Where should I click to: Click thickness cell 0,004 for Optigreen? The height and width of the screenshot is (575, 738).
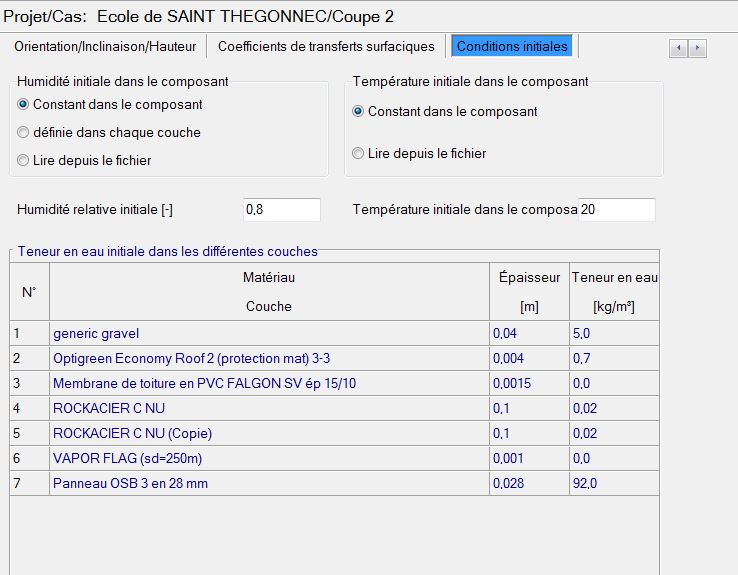coord(529,359)
